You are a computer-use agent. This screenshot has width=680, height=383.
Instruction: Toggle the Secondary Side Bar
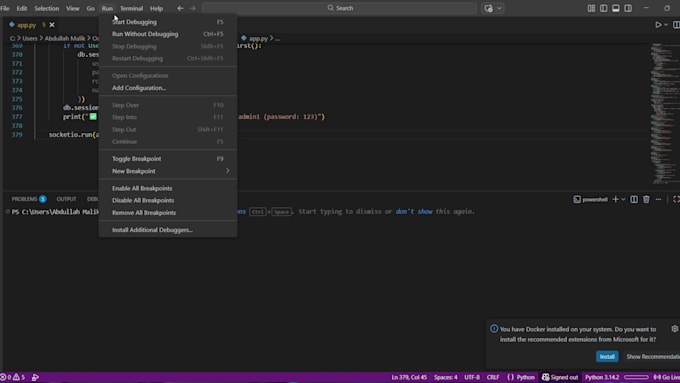[x=628, y=8]
